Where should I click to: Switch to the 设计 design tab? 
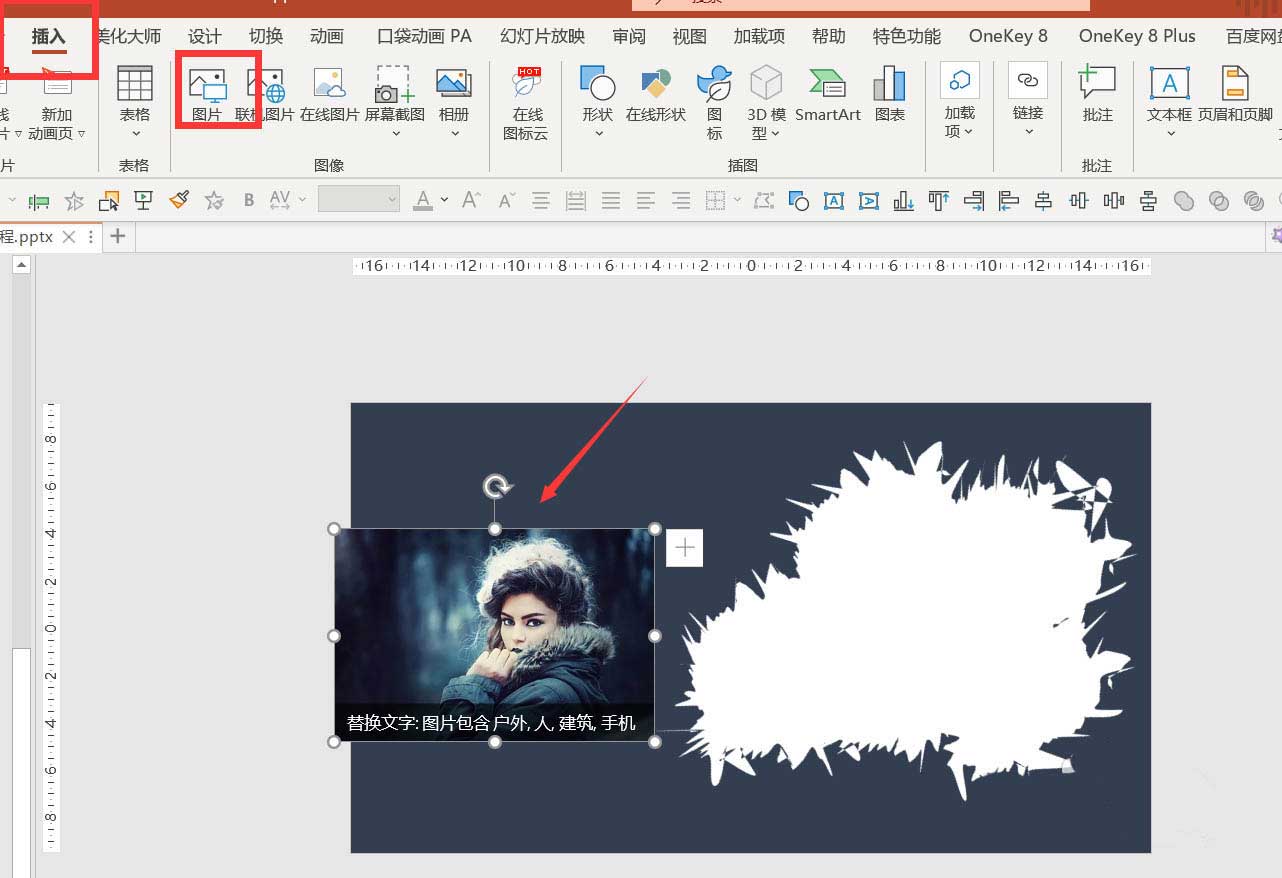(x=204, y=36)
